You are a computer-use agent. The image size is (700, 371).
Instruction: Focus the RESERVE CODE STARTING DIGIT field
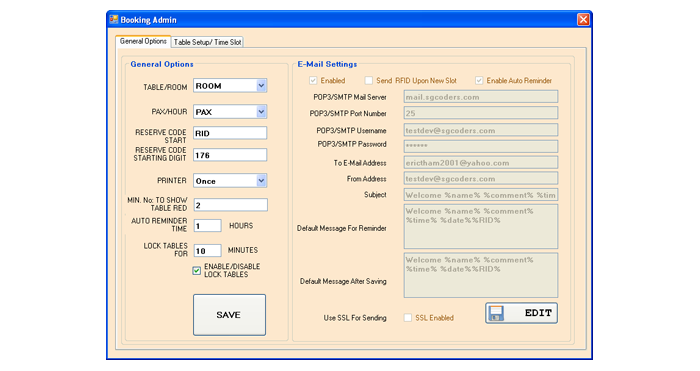(230, 155)
